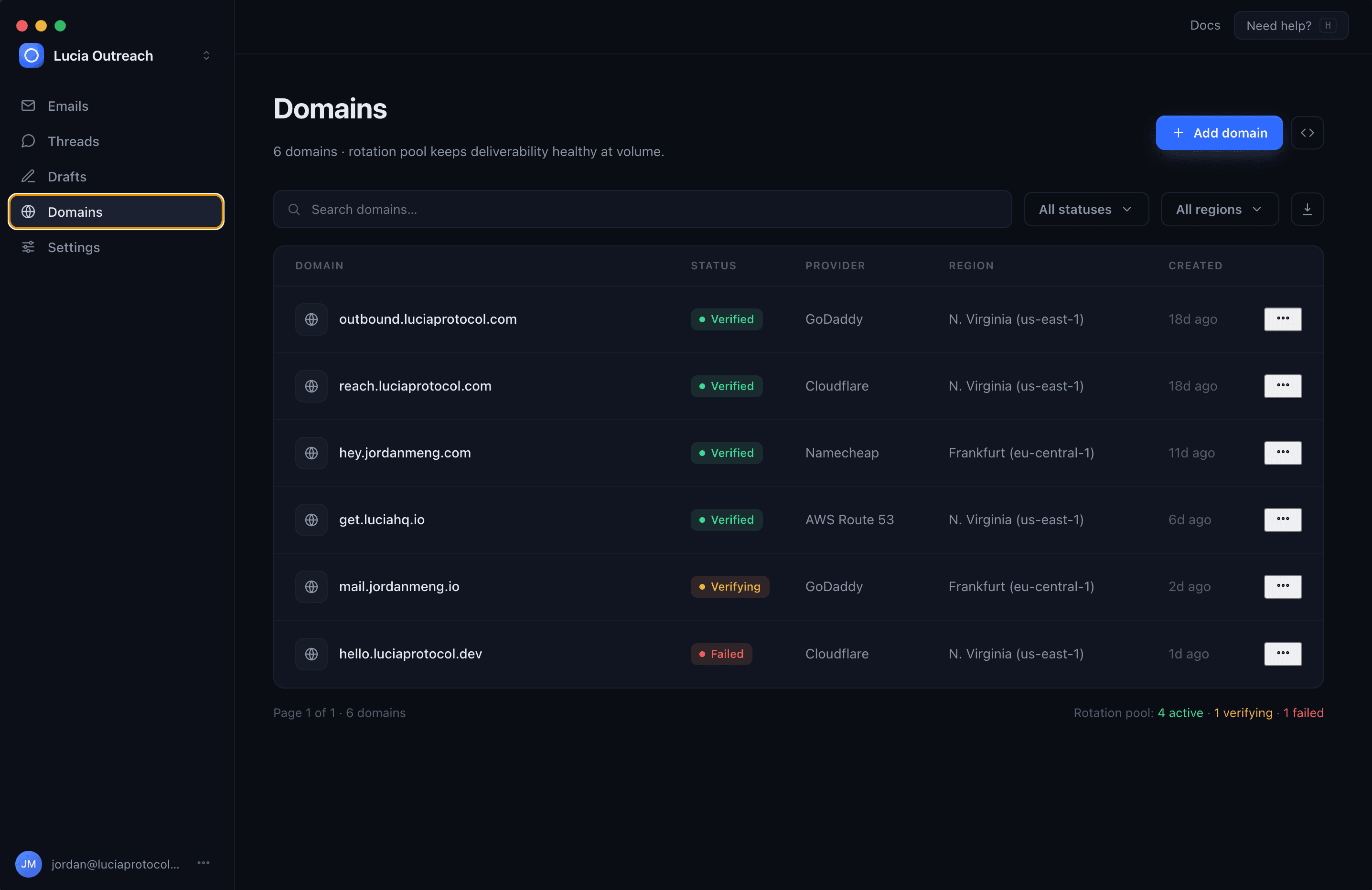This screenshot has width=1372, height=890.
Task: Open the Emails section in sidebar
Action: [x=116, y=106]
